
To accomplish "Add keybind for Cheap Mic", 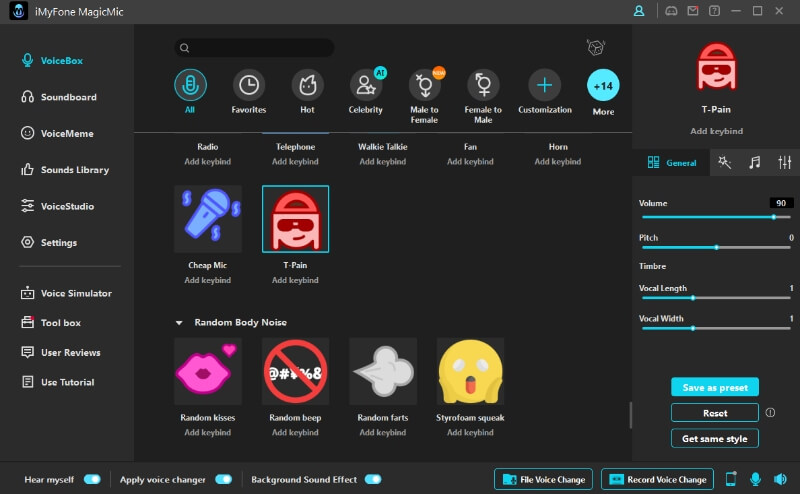I will point(208,280).
